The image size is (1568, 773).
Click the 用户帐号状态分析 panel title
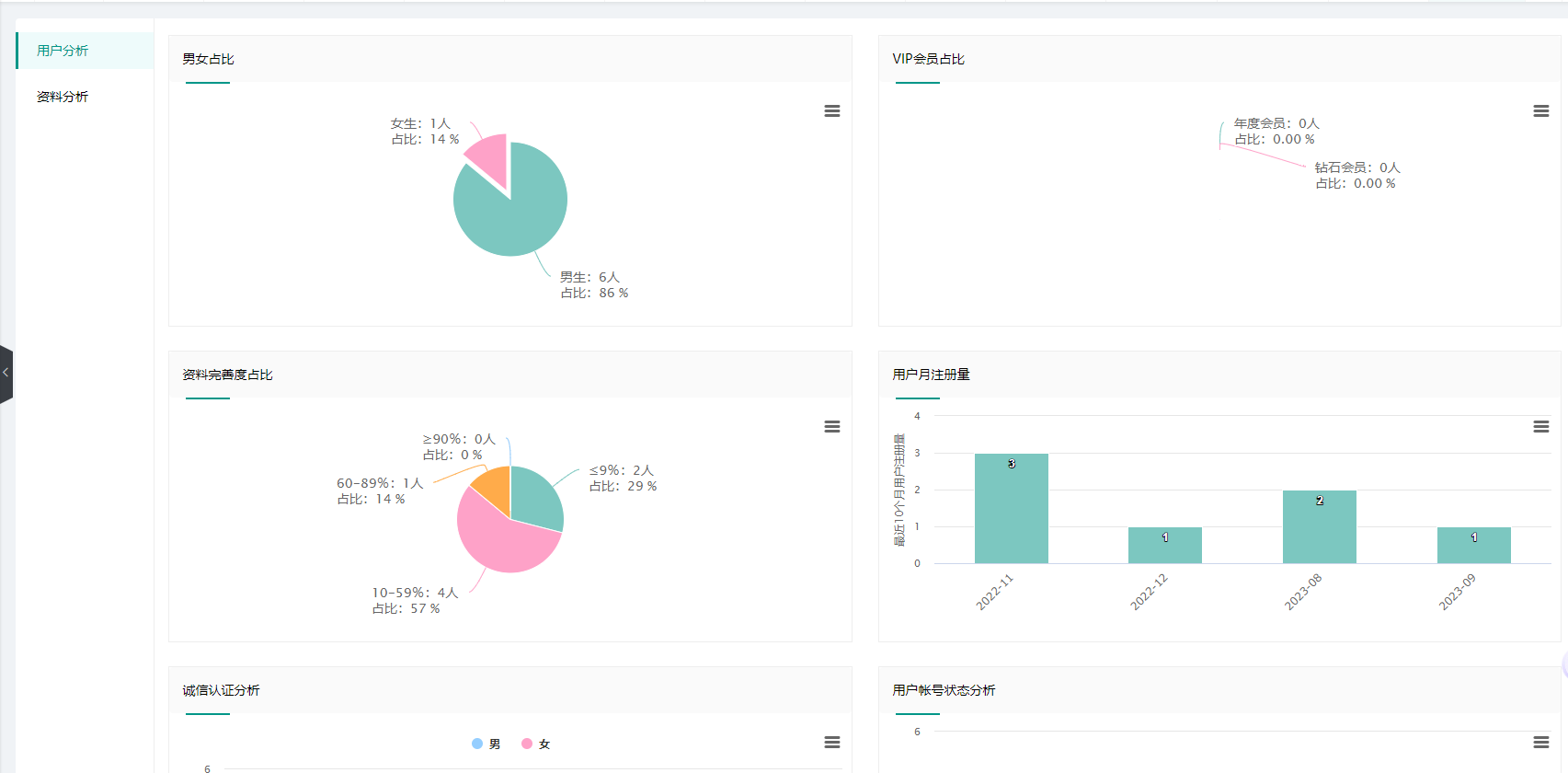[944, 690]
